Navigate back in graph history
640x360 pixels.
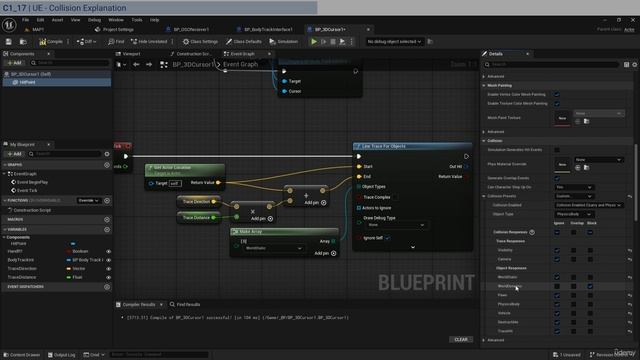[x=136, y=64]
